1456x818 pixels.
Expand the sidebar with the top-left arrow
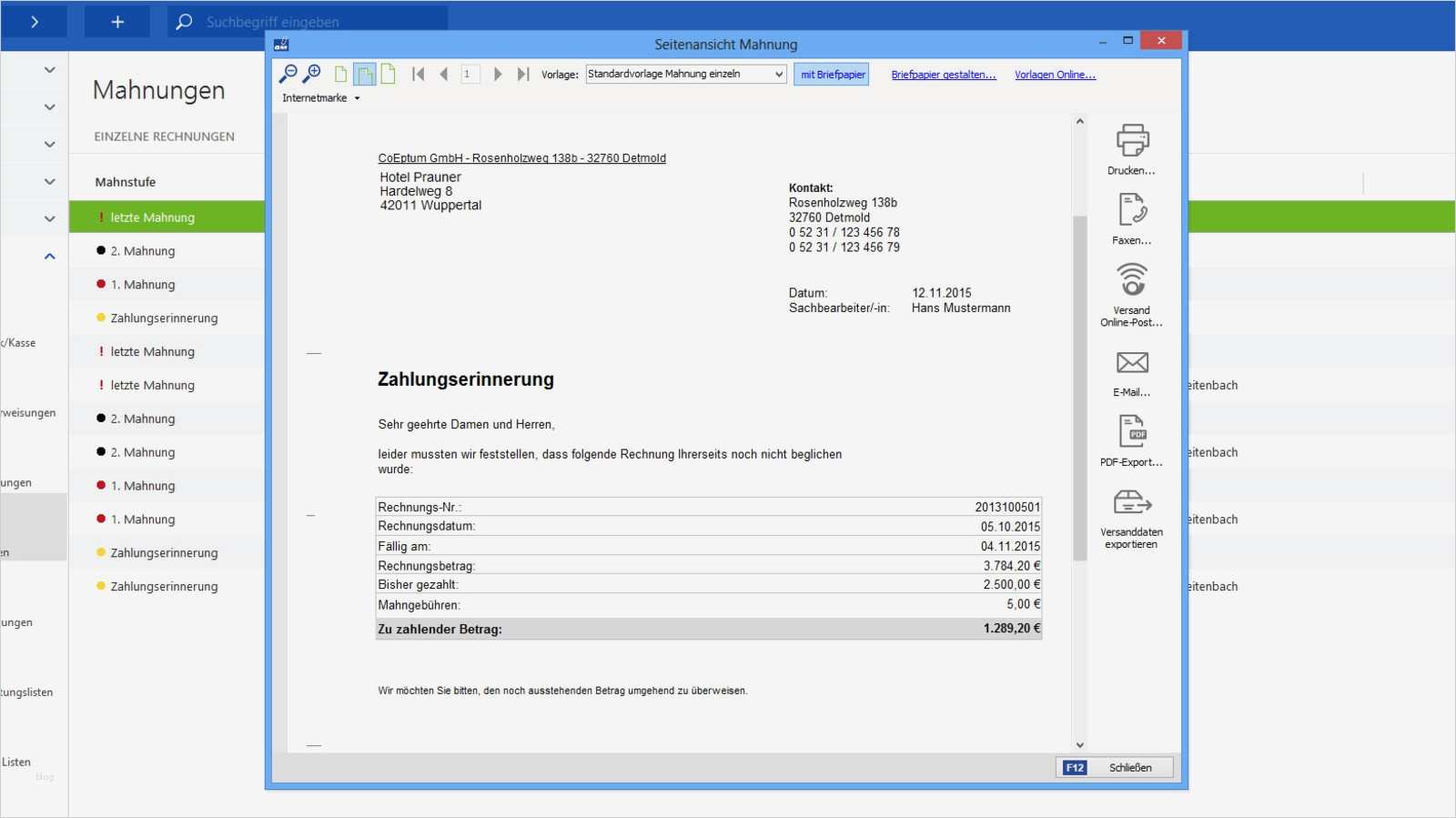coord(35,22)
